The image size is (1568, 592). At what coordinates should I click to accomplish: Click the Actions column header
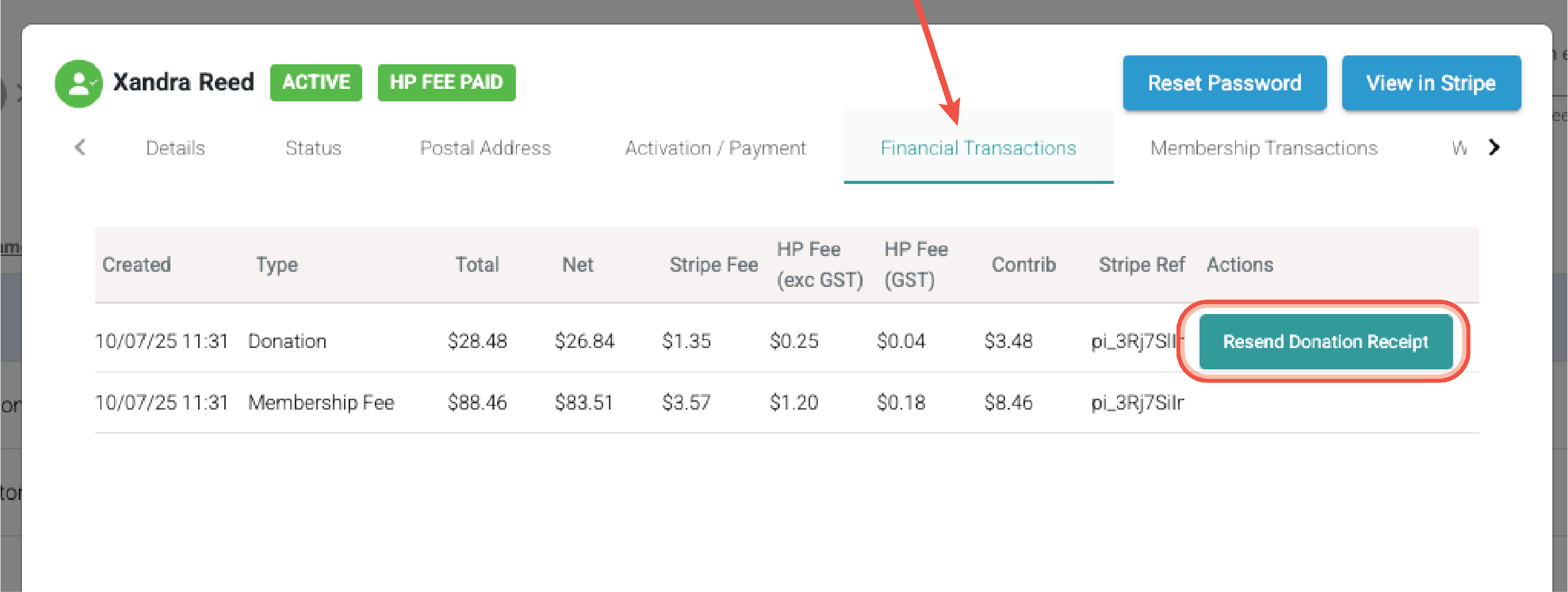[x=1240, y=265]
